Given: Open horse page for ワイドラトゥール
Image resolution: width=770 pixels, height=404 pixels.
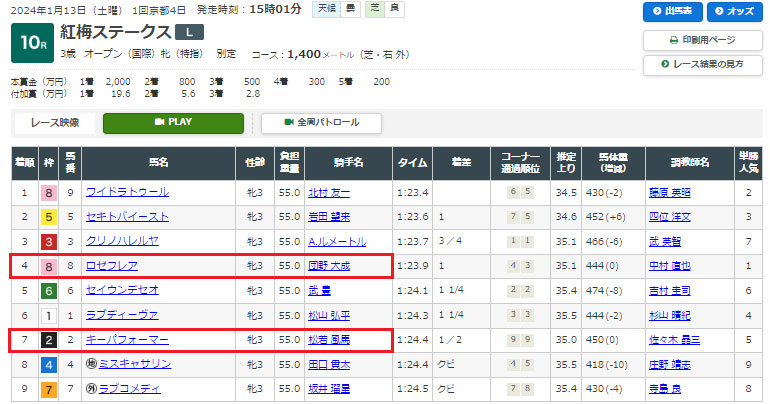Looking at the screenshot, I should pos(127,192).
